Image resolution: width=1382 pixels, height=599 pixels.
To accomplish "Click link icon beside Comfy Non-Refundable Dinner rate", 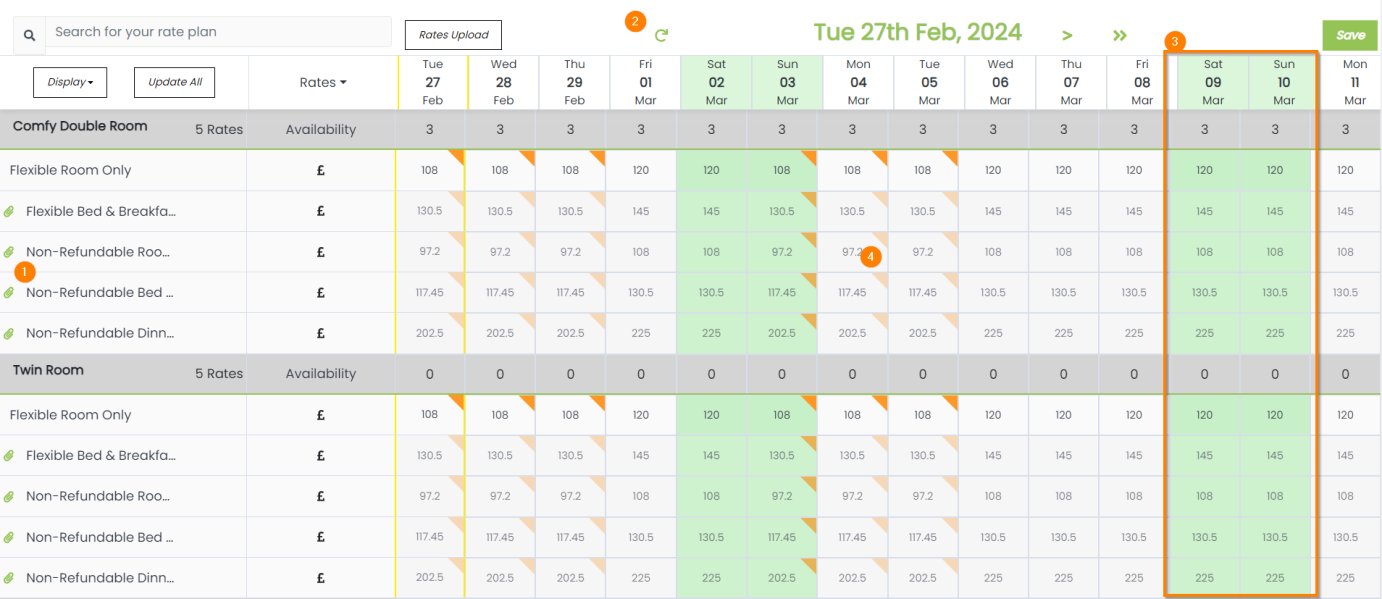I will tap(9, 333).
